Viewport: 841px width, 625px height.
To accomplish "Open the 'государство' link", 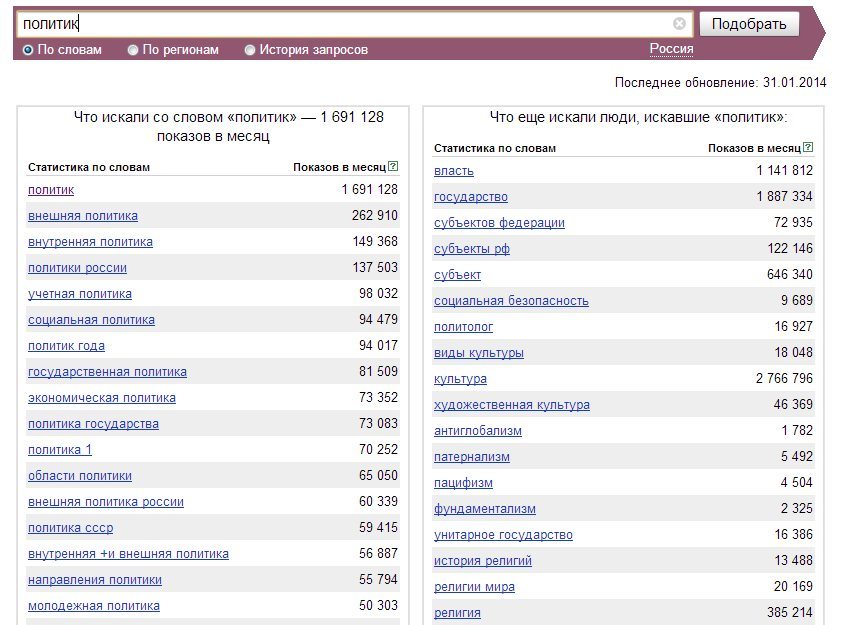I will click(x=470, y=197).
